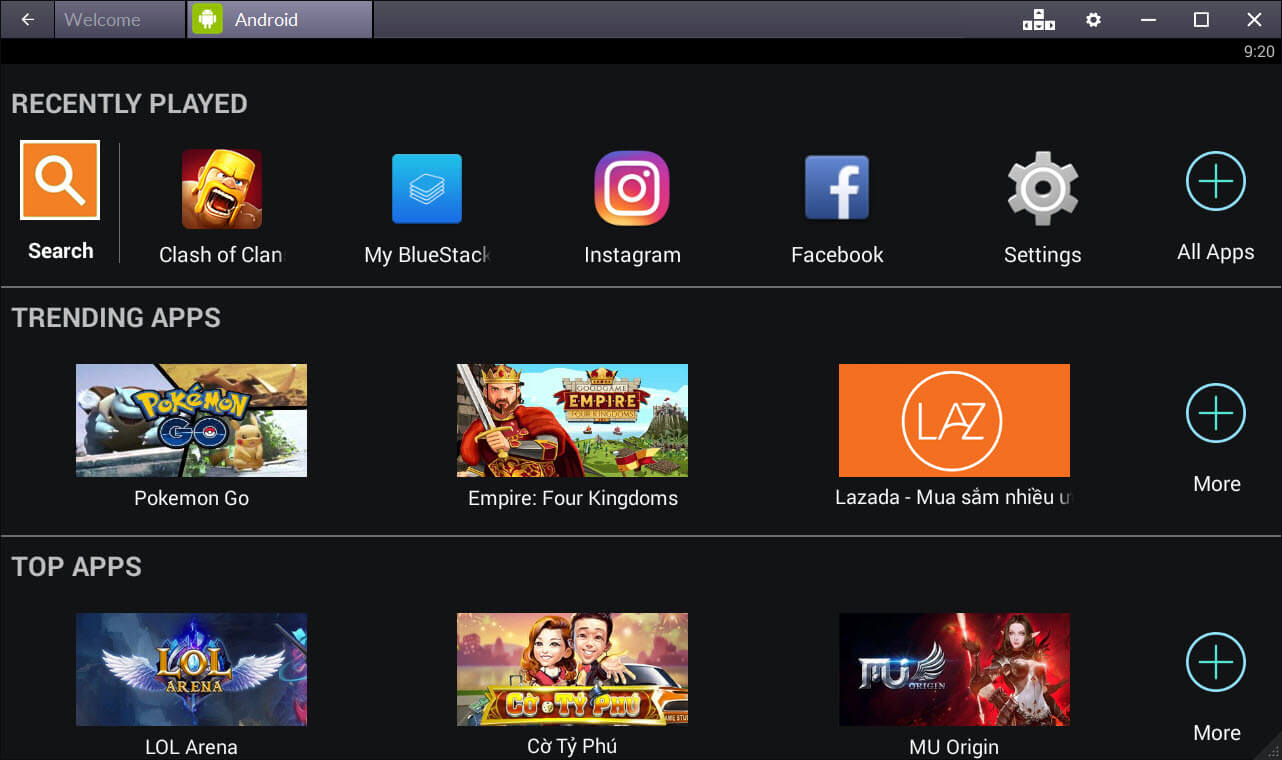This screenshot has height=760, width=1282.
Task: Open BlueStacks settings gear in the title bar
Action: tap(1094, 19)
